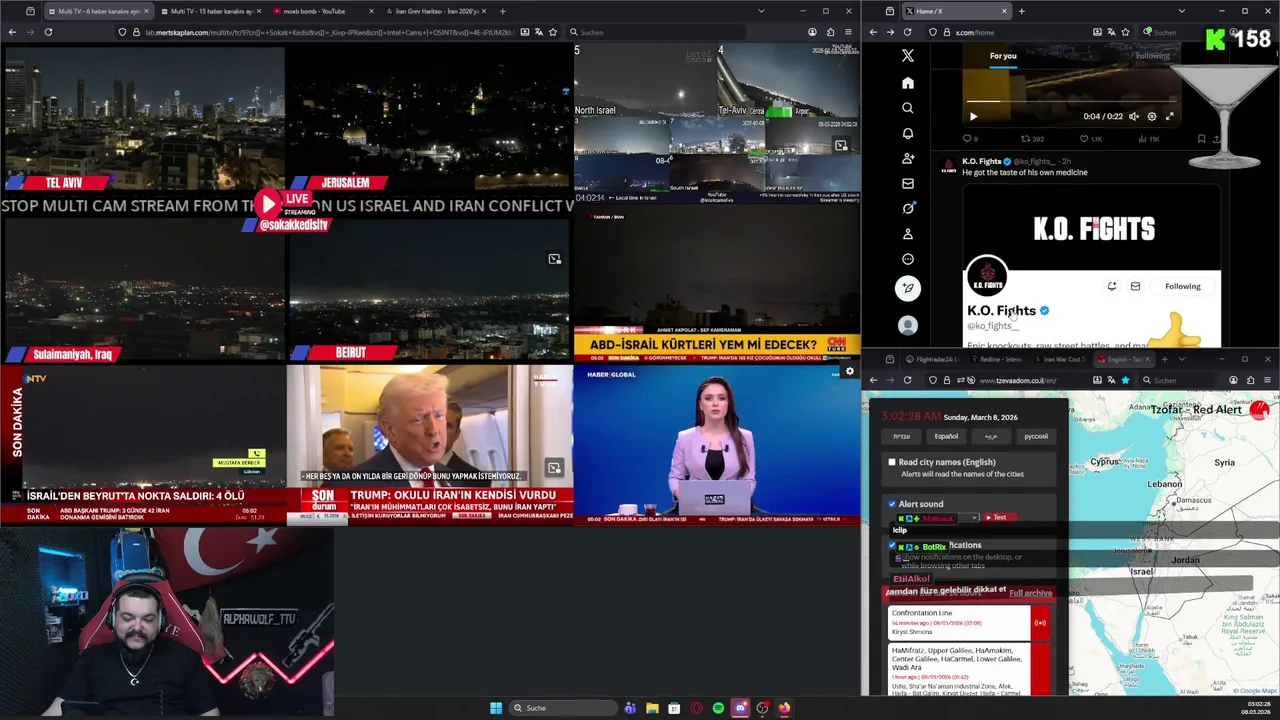Switch to Multi TV 15 haber kanalını tab
1280x720 pixels.
[x=209, y=11]
